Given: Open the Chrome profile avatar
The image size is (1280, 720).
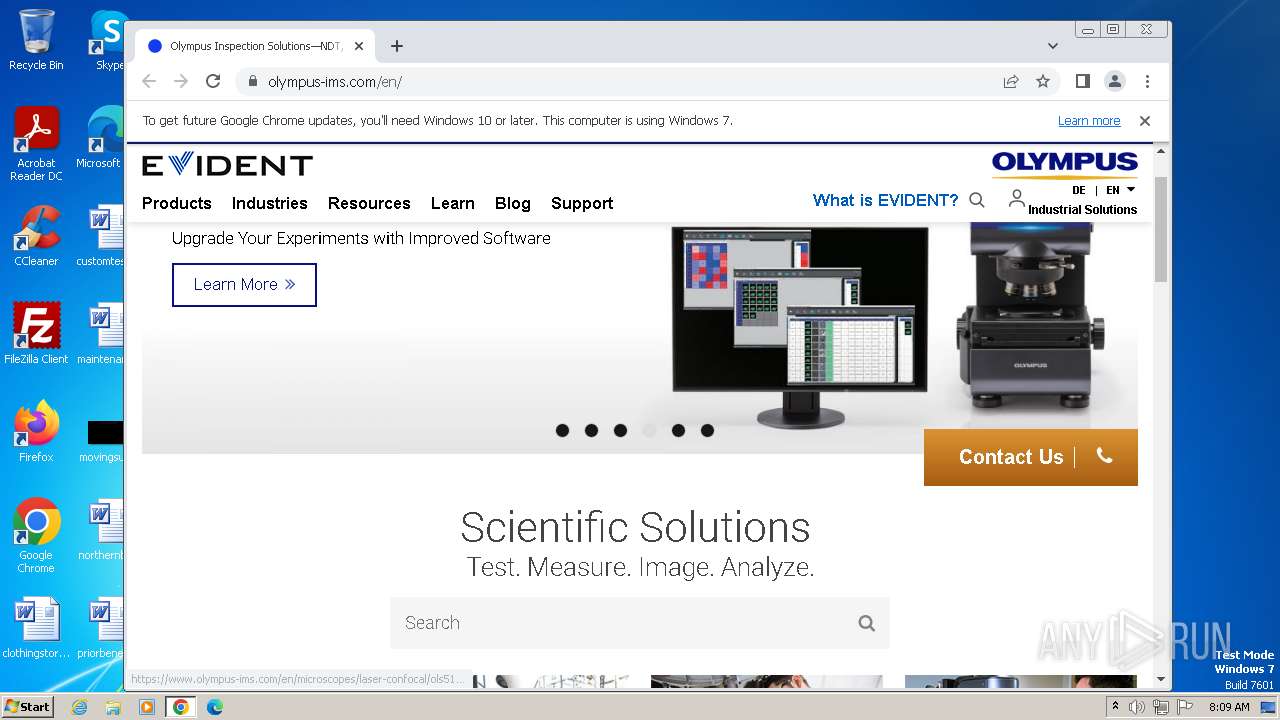Looking at the screenshot, I should (x=1115, y=81).
